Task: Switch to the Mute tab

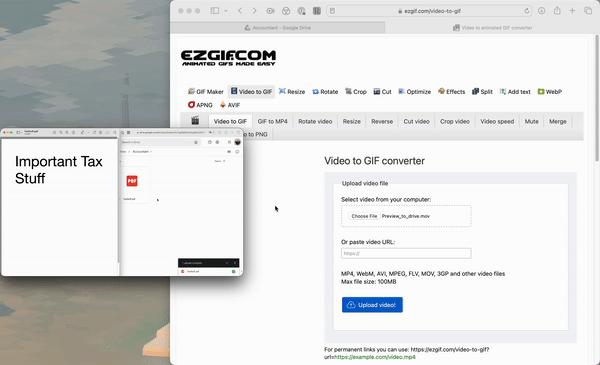Action: pos(532,121)
